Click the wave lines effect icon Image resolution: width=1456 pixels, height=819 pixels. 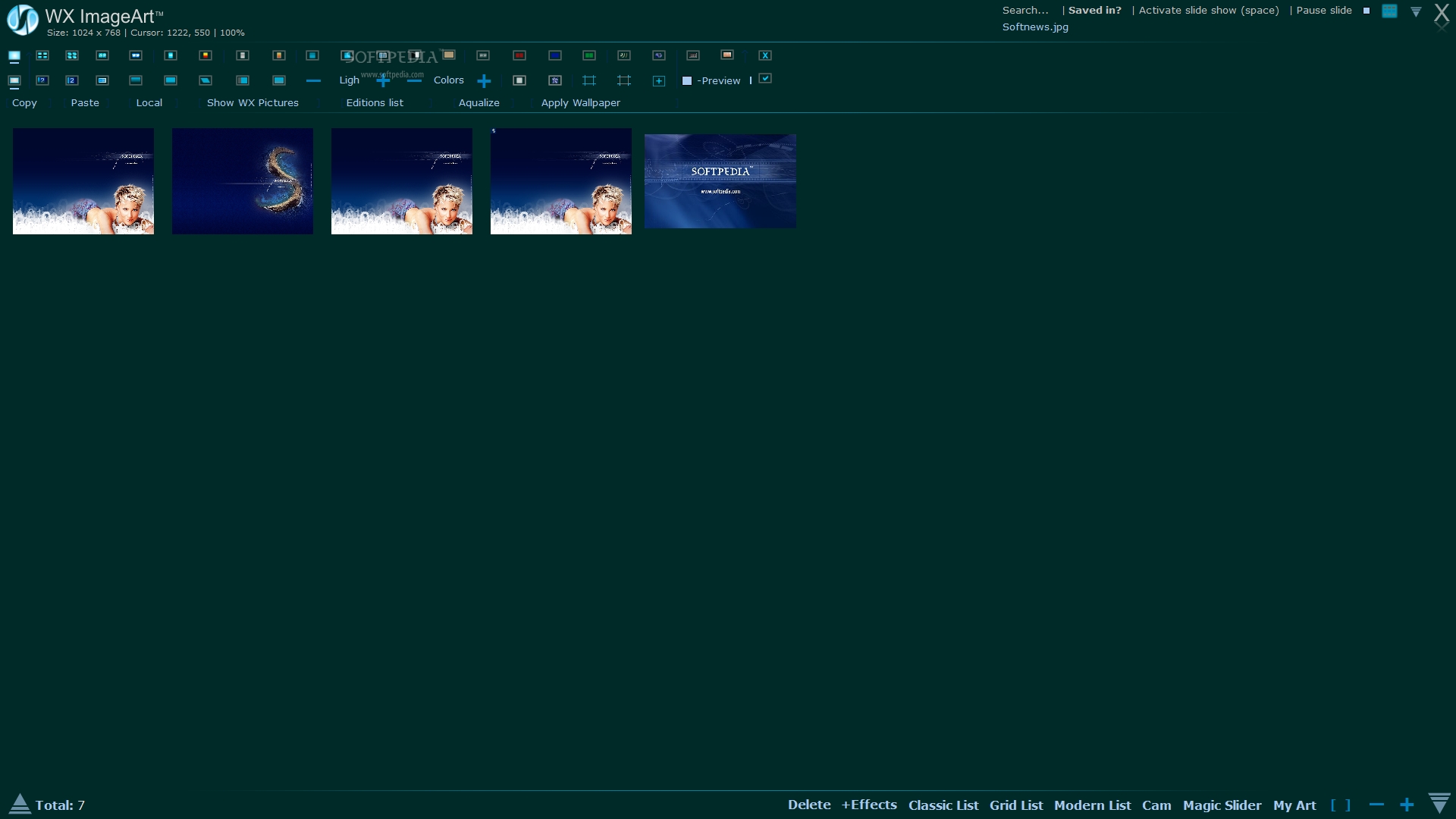point(624,55)
